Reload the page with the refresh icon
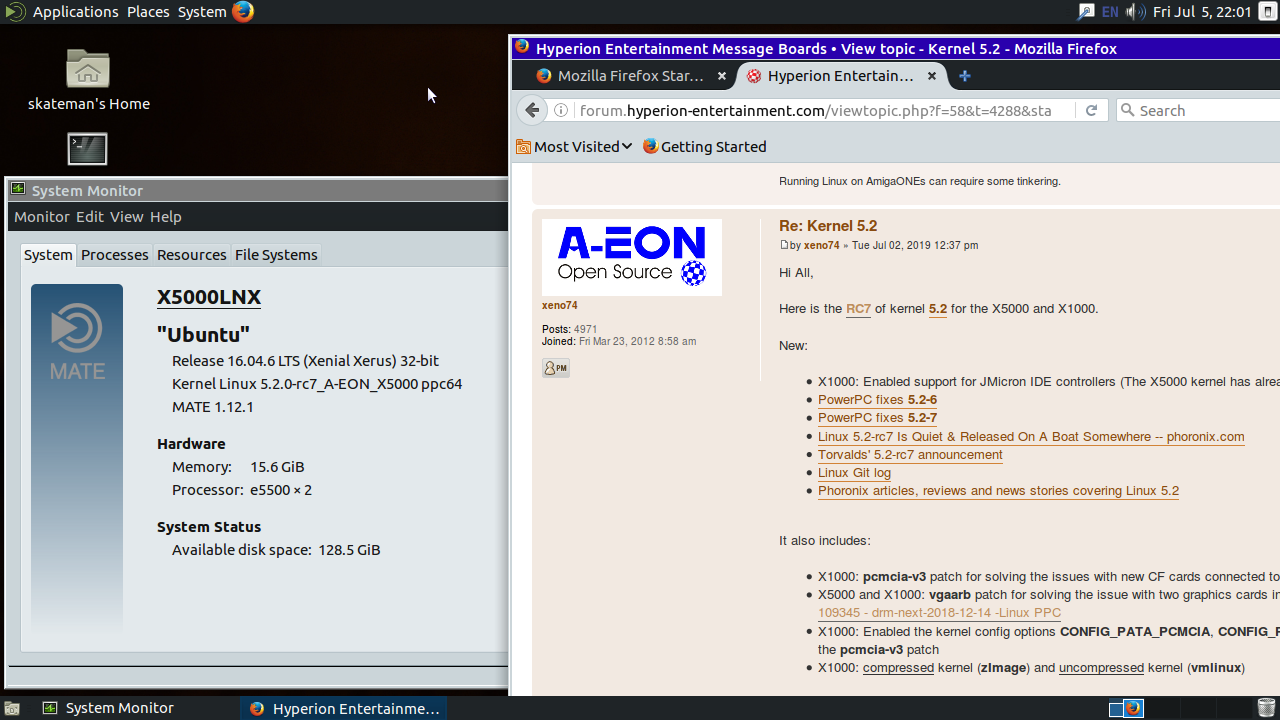Viewport: 1280px width, 720px height. click(1091, 111)
